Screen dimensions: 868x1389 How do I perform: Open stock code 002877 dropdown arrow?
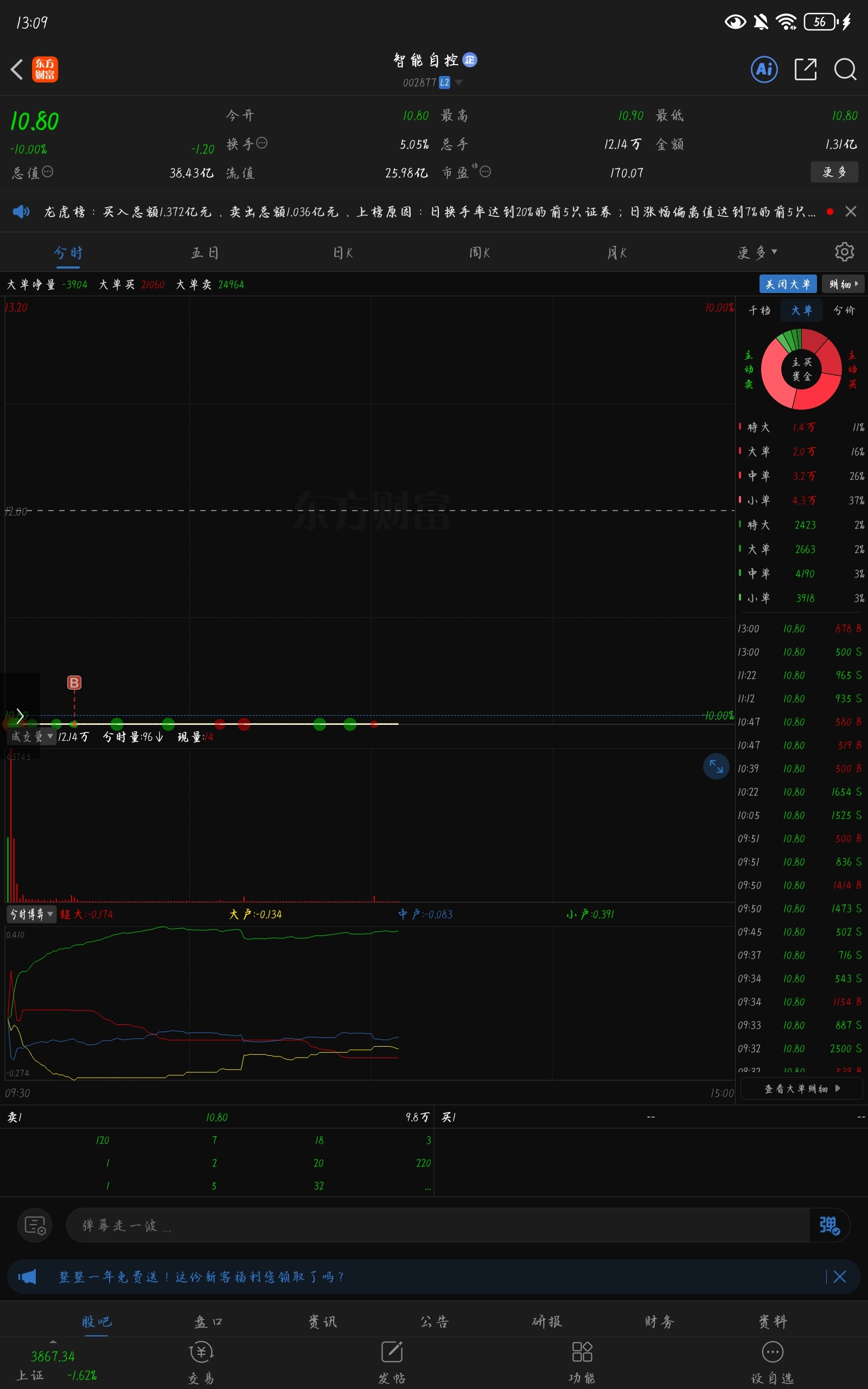click(x=459, y=82)
